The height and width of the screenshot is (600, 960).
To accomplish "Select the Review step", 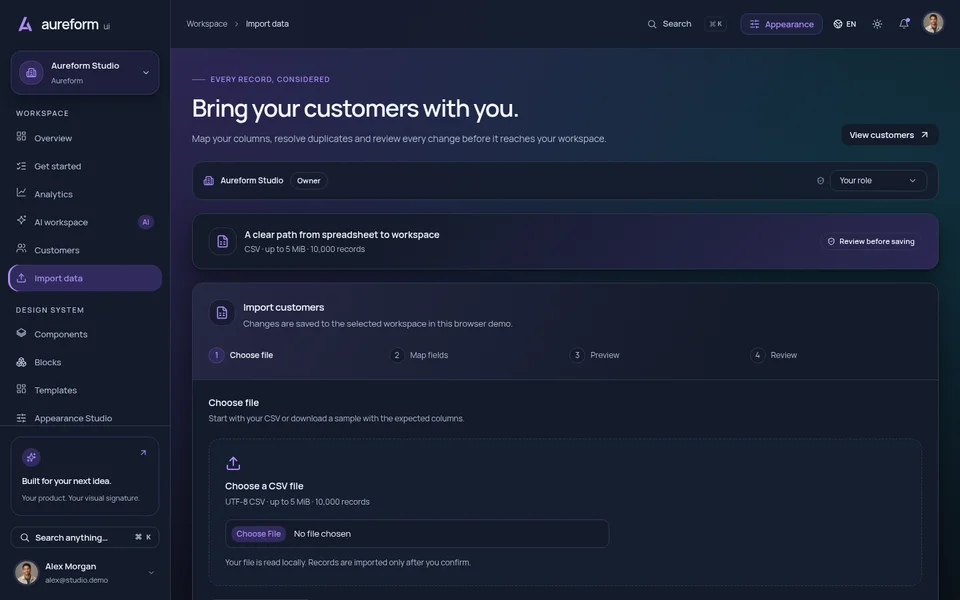I will (774, 355).
